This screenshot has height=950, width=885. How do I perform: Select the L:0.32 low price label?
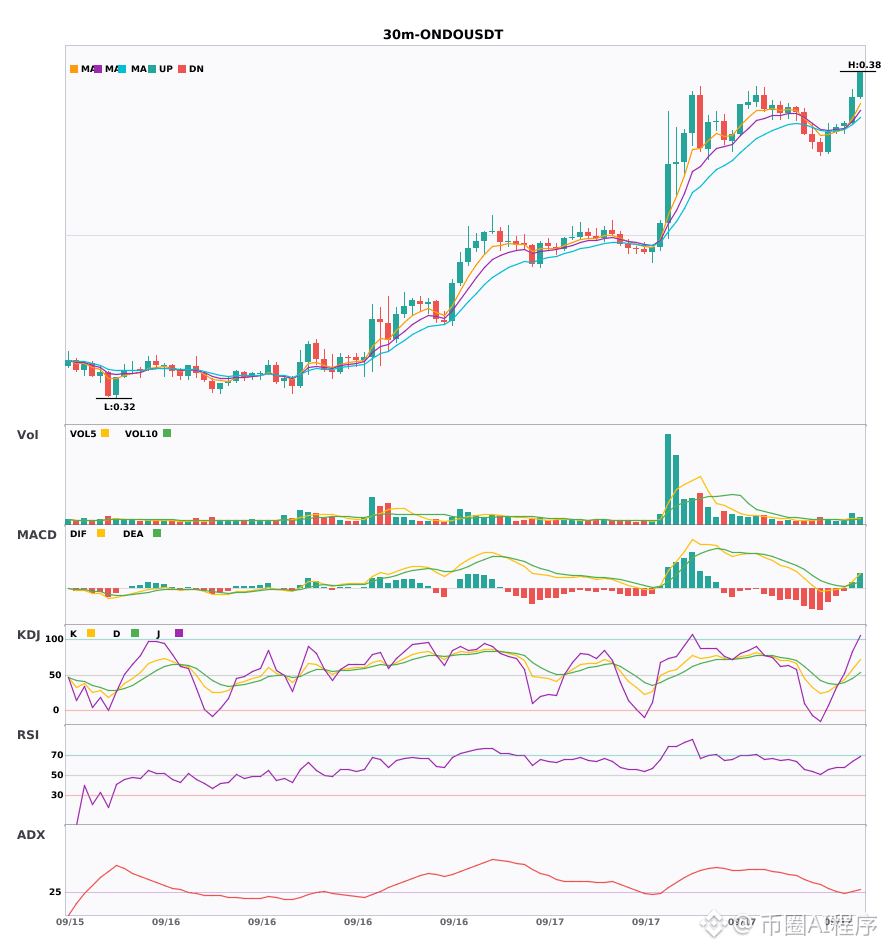coord(119,407)
